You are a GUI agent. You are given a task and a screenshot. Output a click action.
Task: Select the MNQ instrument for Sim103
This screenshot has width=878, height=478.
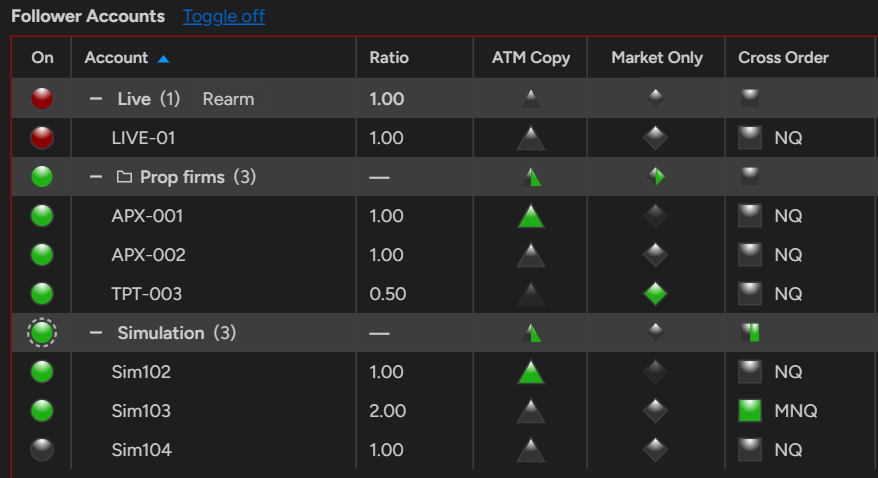coord(796,411)
